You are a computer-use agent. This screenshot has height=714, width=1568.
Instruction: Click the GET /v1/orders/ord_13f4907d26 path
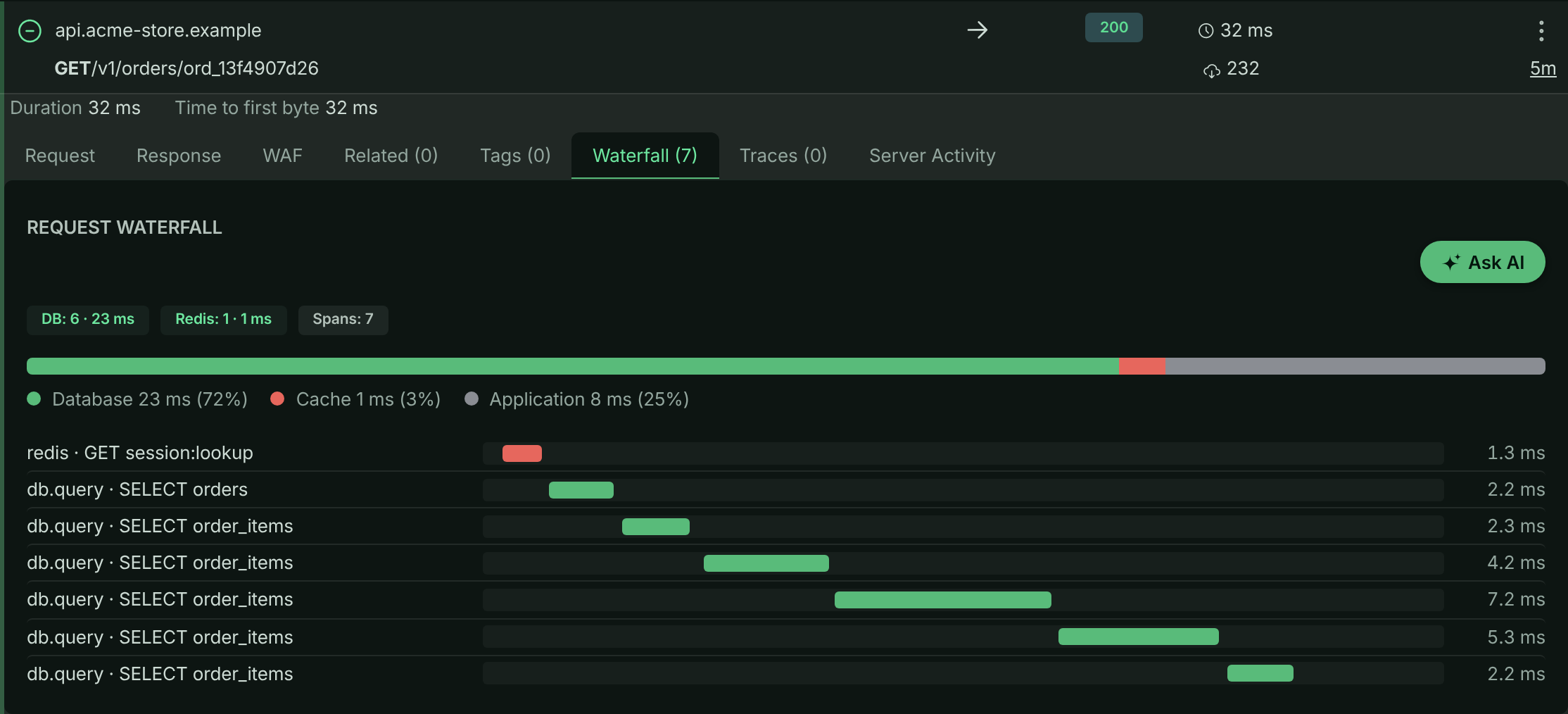click(186, 68)
